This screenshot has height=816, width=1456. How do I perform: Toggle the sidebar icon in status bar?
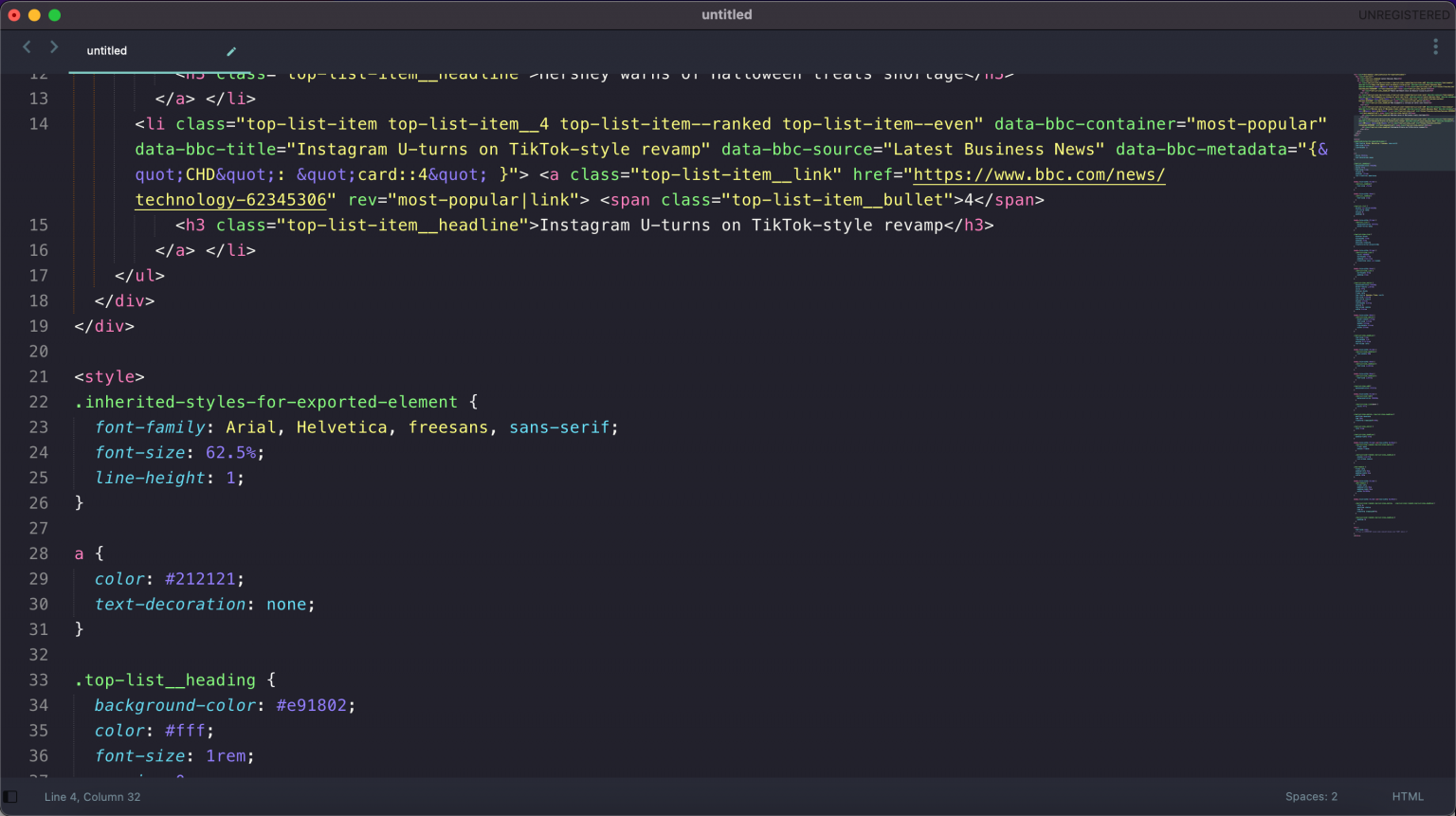coord(10,797)
